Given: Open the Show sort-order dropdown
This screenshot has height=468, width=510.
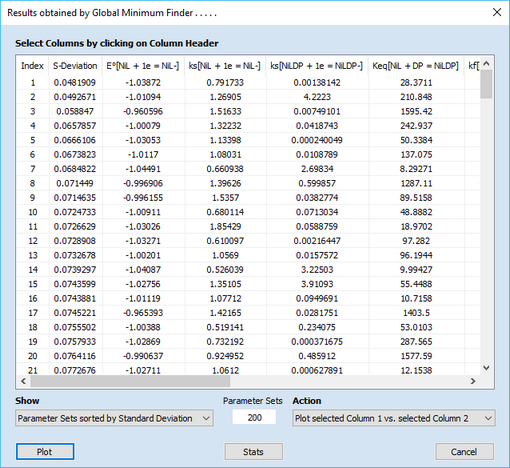Looking at the screenshot, I should click(x=114, y=418).
